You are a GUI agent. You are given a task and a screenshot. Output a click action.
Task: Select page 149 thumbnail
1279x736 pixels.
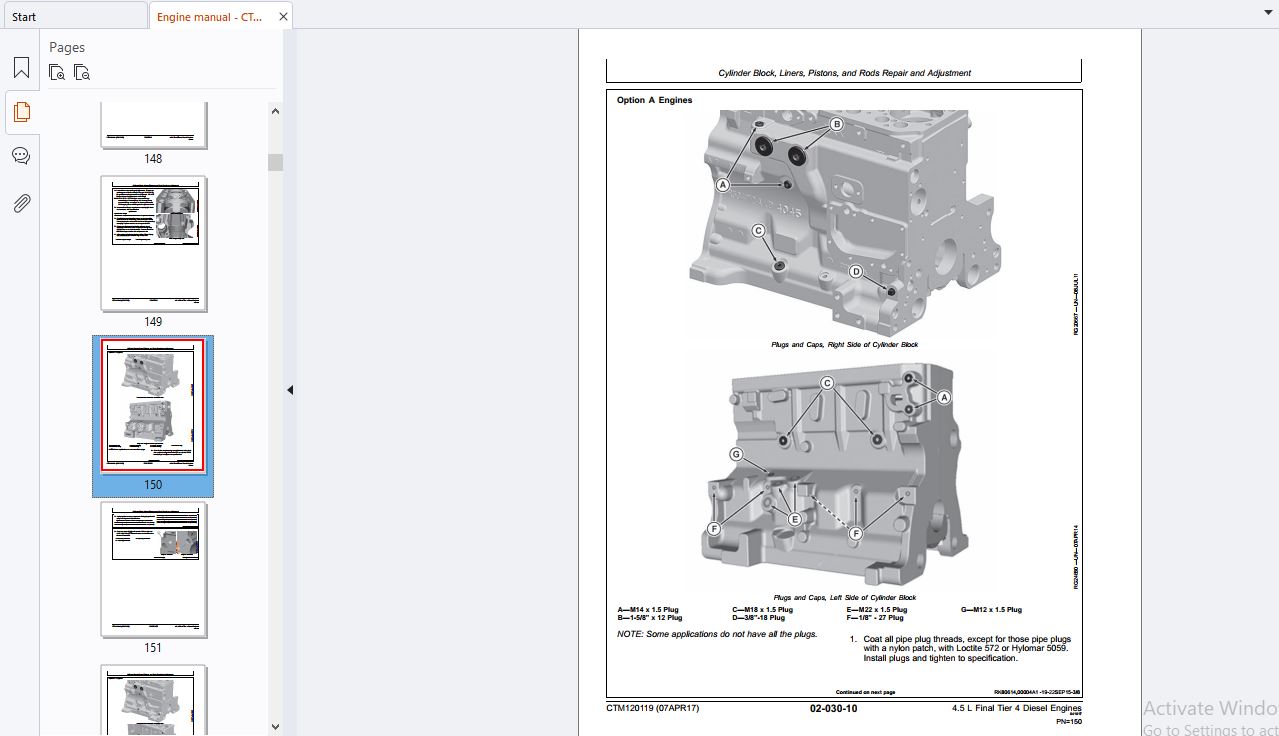(x=153, y=244)
